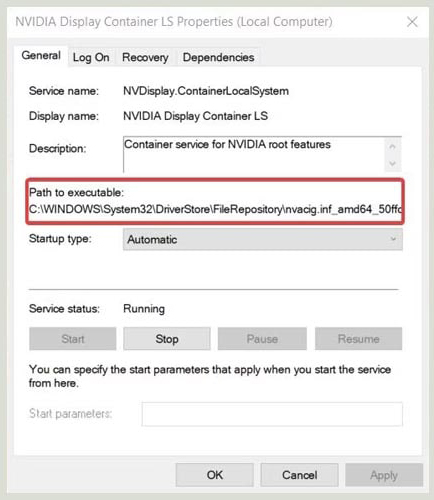The height and width of the screenshot is (500, 434).
Task: Click the Start service button
Action: click(73, 339)
